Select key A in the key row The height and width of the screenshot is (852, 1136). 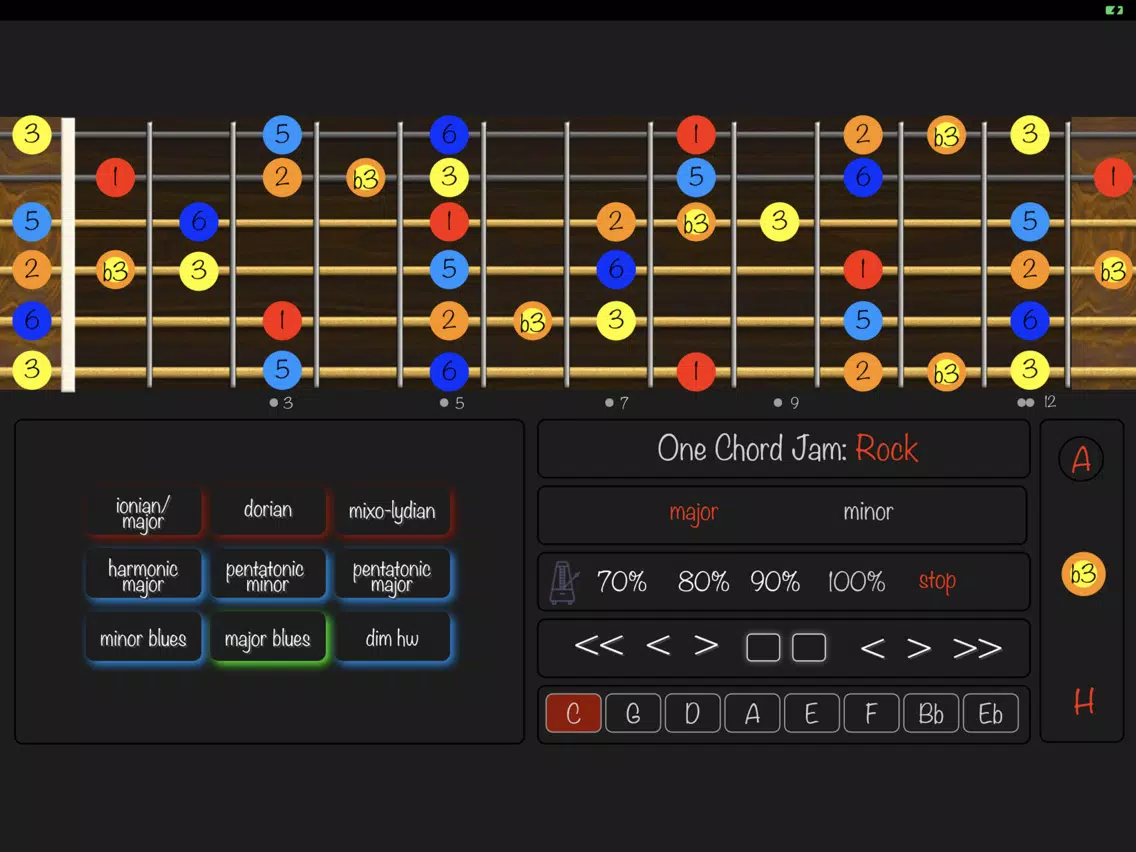coord(752,714)
